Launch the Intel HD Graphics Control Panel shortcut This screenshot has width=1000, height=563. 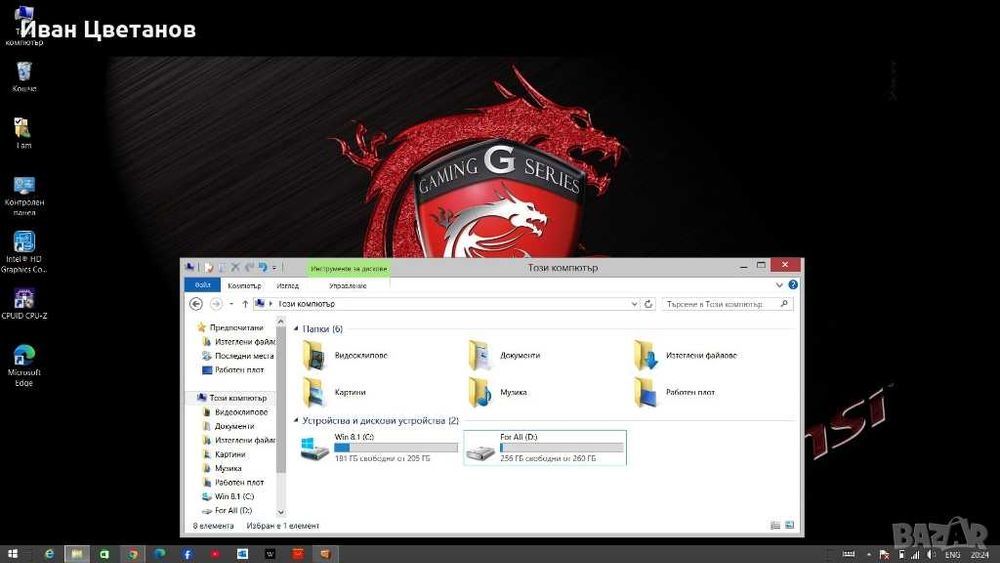point(24,252)
